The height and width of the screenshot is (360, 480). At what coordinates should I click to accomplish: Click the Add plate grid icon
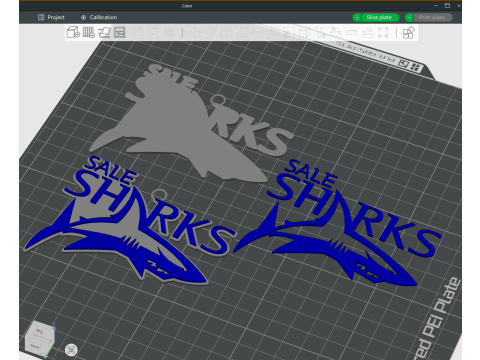pos(89,32)
